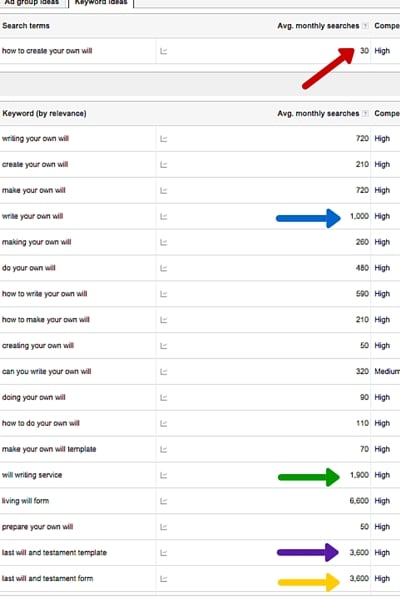This screenshot has height=600, width=400.
Task: View trend chart for 'last will and testament template'
Action: tap(163, 553)
